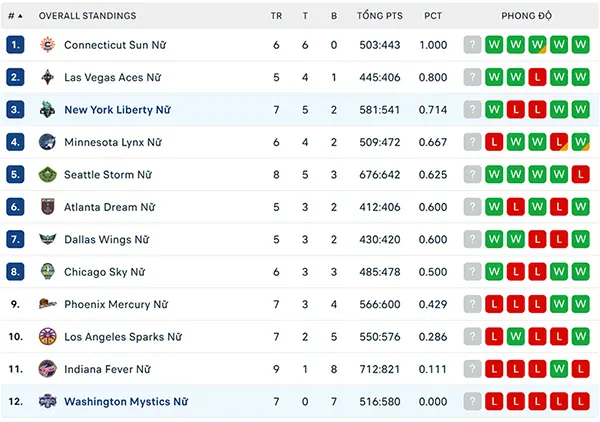
Task: Click the 0.111 PCT value
Action: (433, 369)
